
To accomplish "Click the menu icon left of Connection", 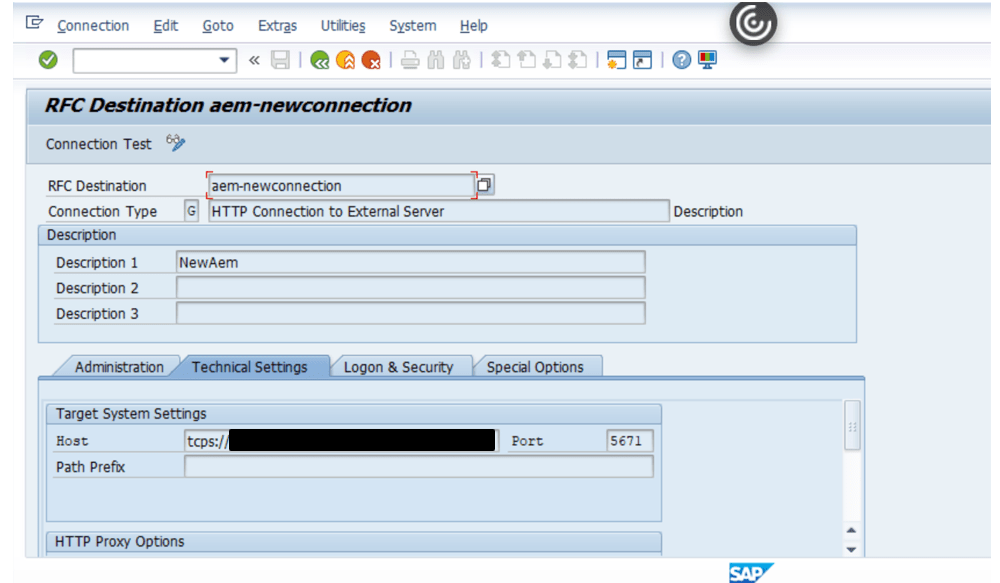I will pos(34,24).
